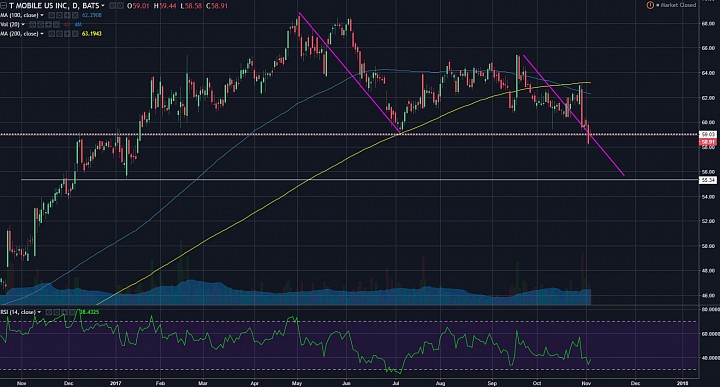Click the MA 100 value 62.2908
This screenshot has width=720, height=387.
(91, 15)
